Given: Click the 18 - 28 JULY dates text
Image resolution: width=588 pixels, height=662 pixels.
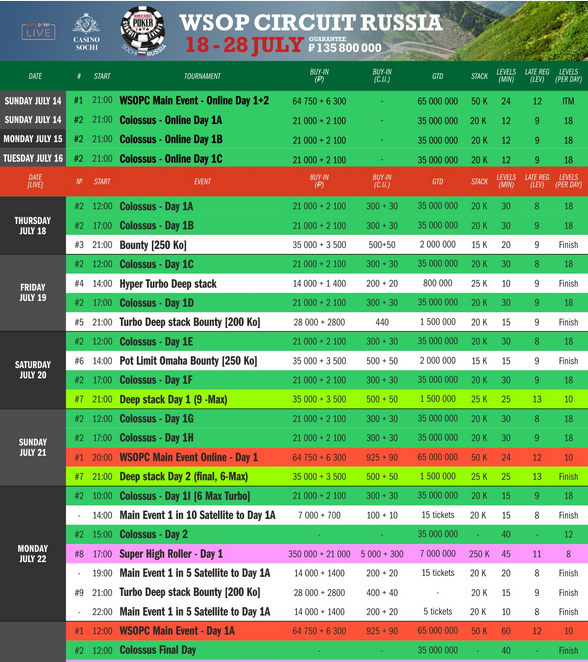Looking at the screenshot, I should (244, 45).
